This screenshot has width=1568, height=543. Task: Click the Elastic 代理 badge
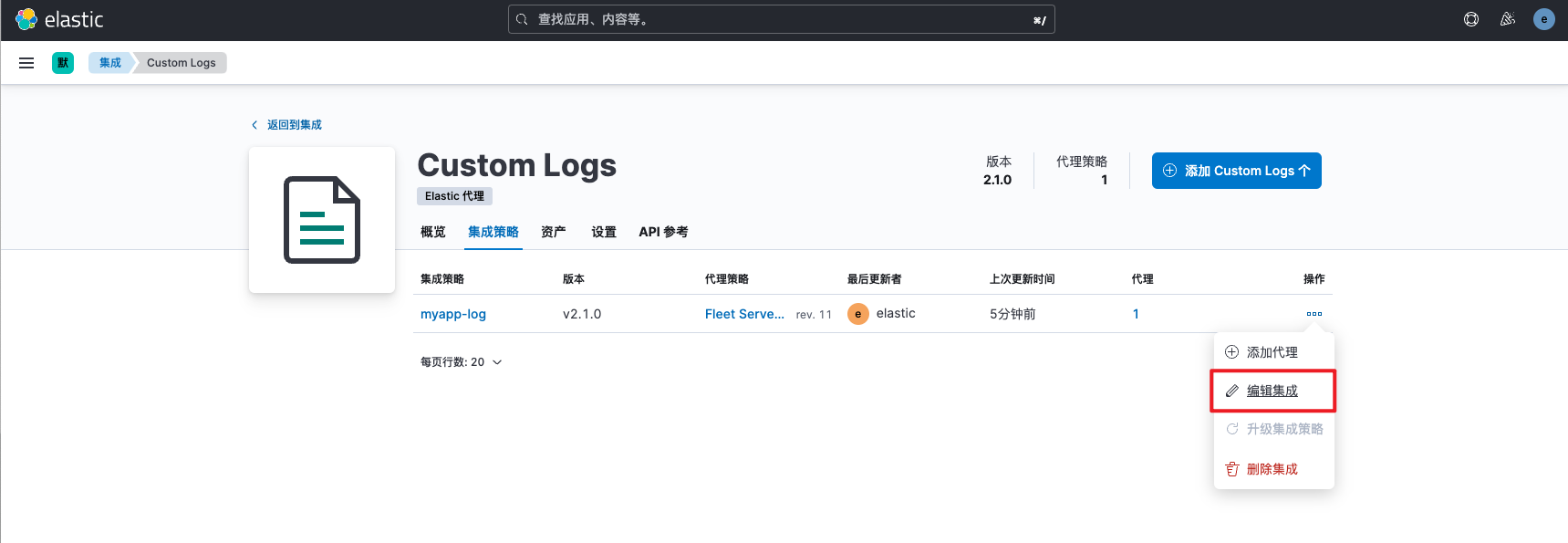pos(455,196)
